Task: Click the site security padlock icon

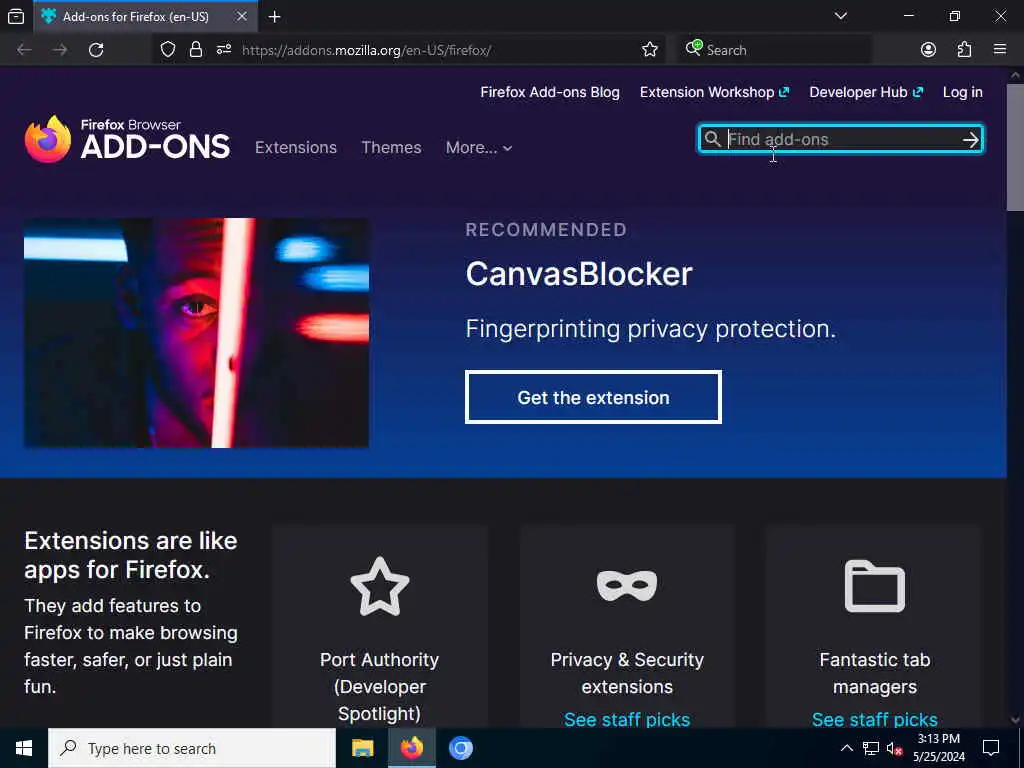Action: tap(195, 50)
